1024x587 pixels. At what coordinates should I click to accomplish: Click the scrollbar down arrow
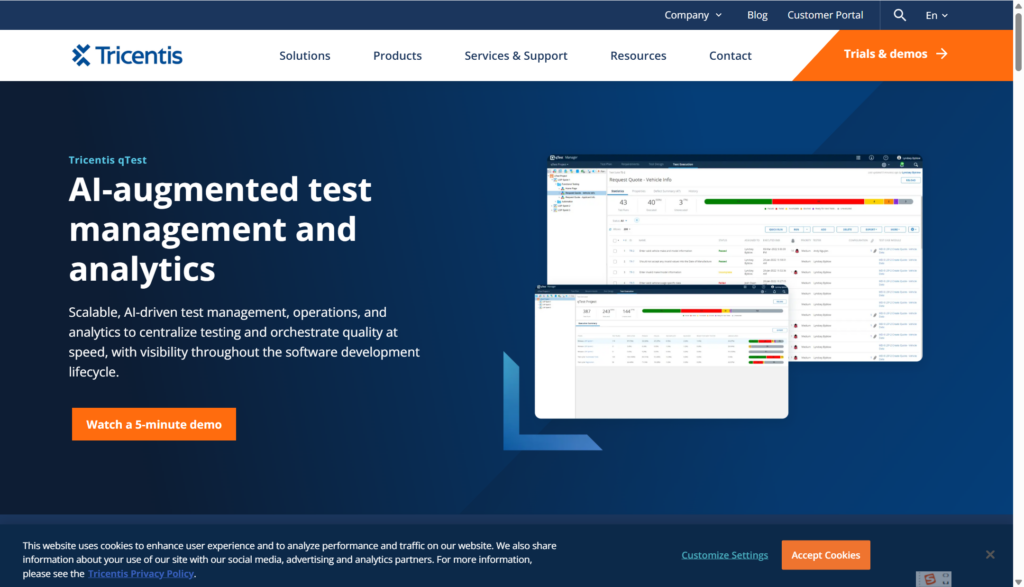[1018, 580]
